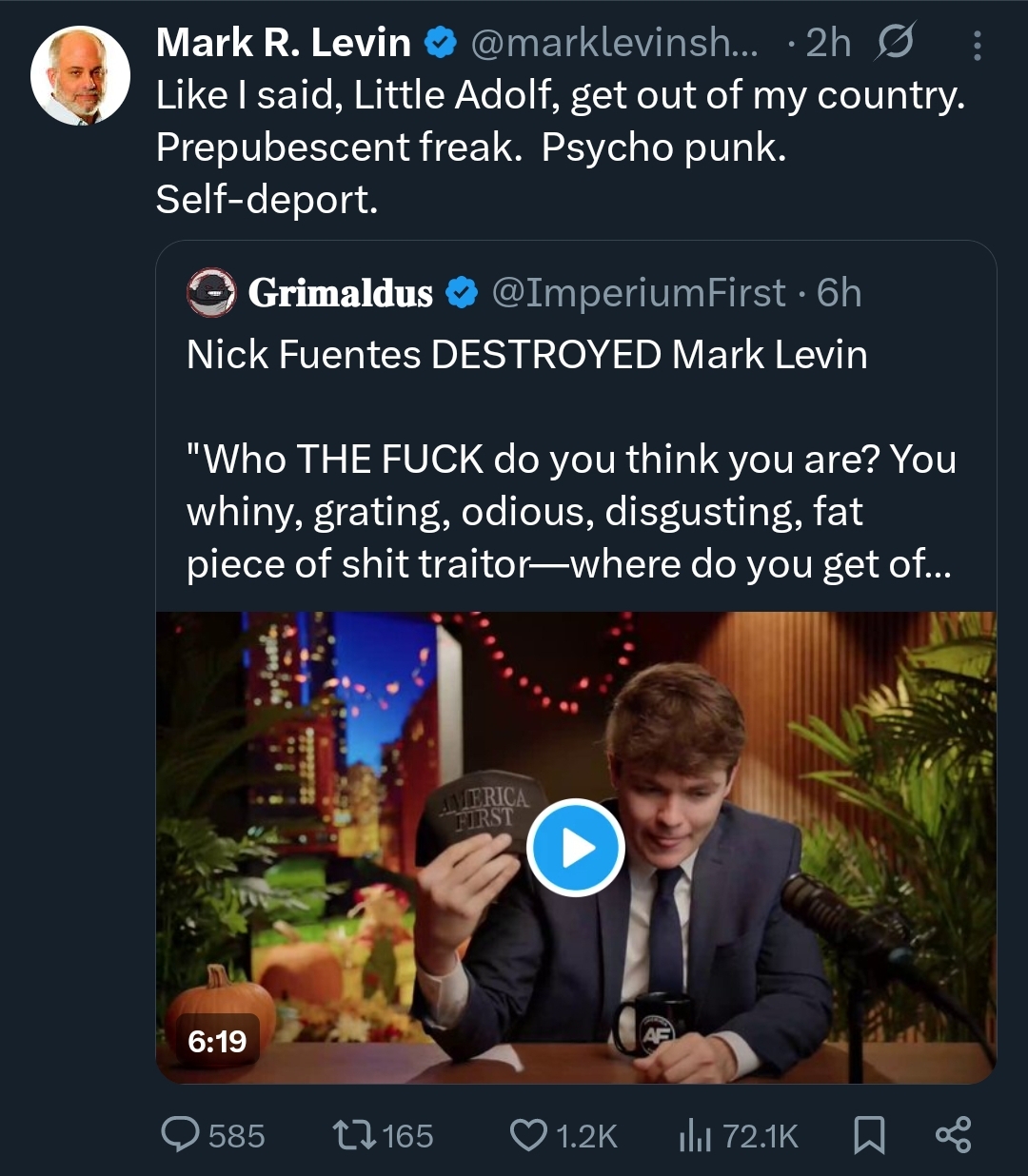Play the quoted video
The height and width of the screenshot is (1176, 1028).
pyautogui.click(x=575, y=847)
